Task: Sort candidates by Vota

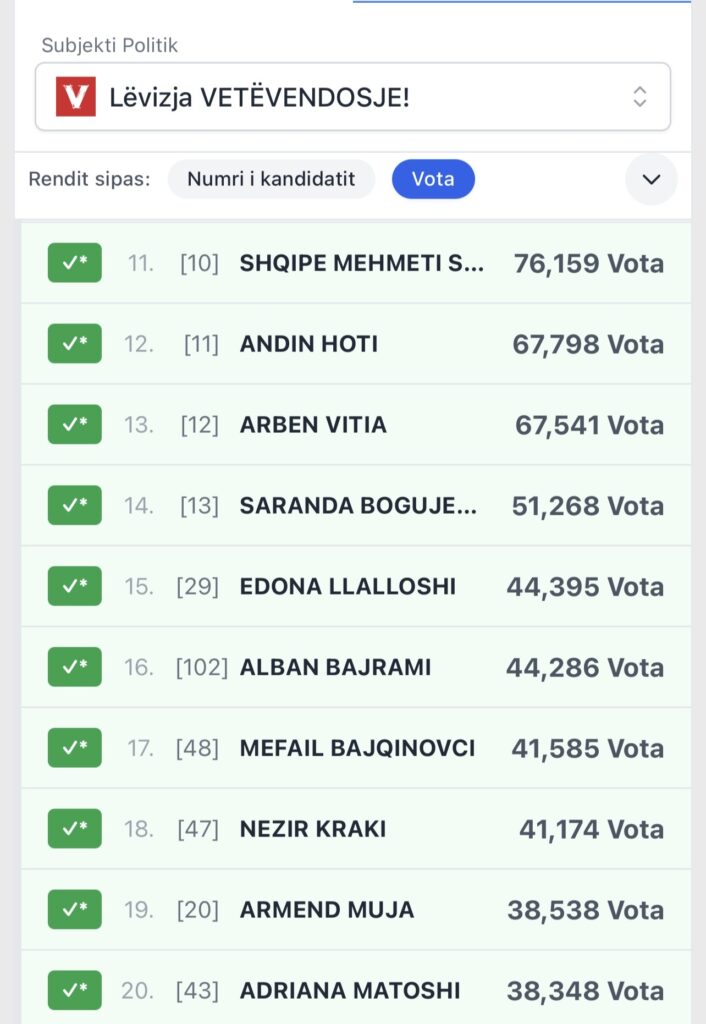Action: [x=433, y=179]
